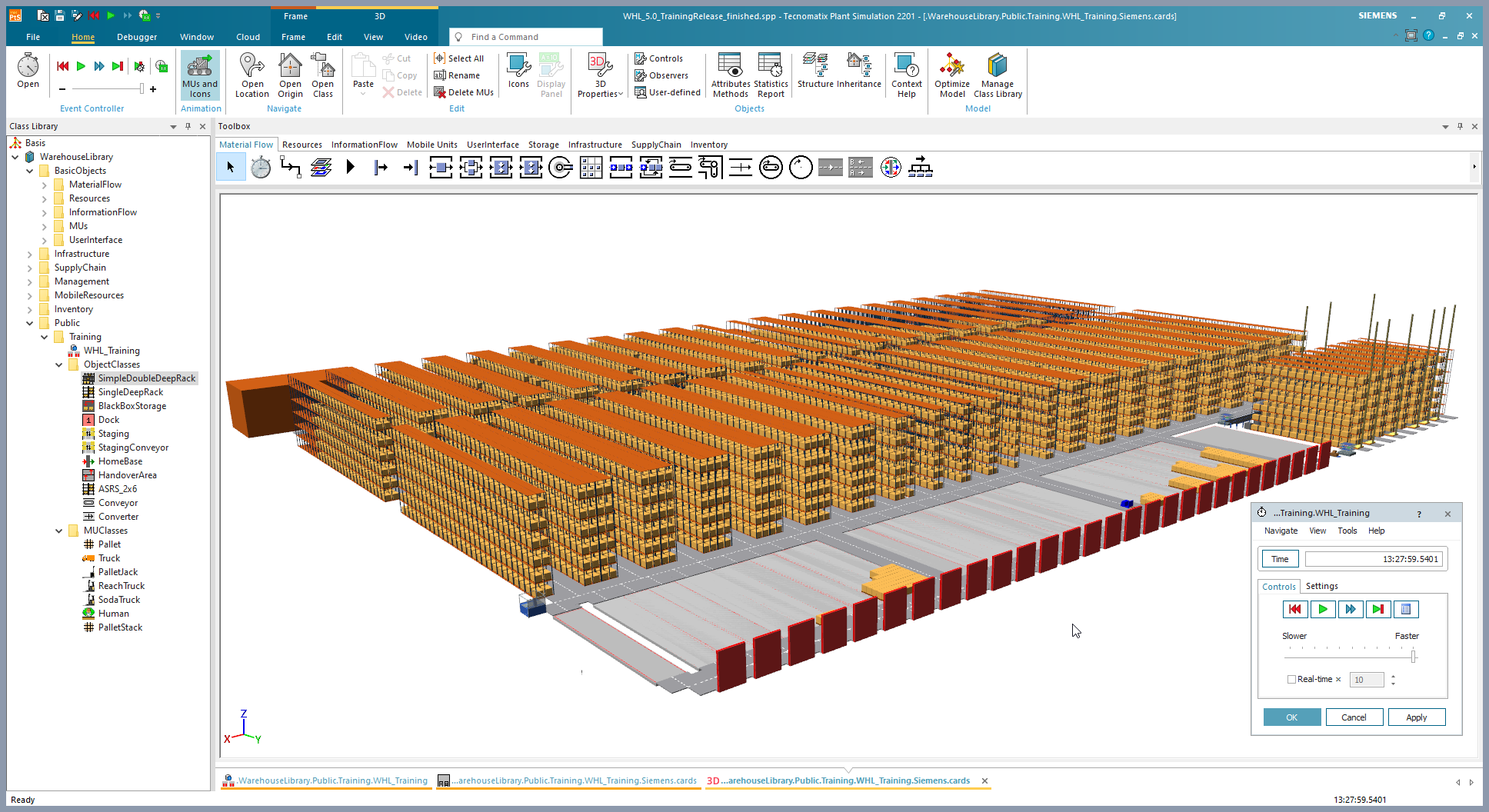Click Select All in Edit group
Image resolution: width=1489 pixels, height=812 pixels.
(x=459, y=58)
